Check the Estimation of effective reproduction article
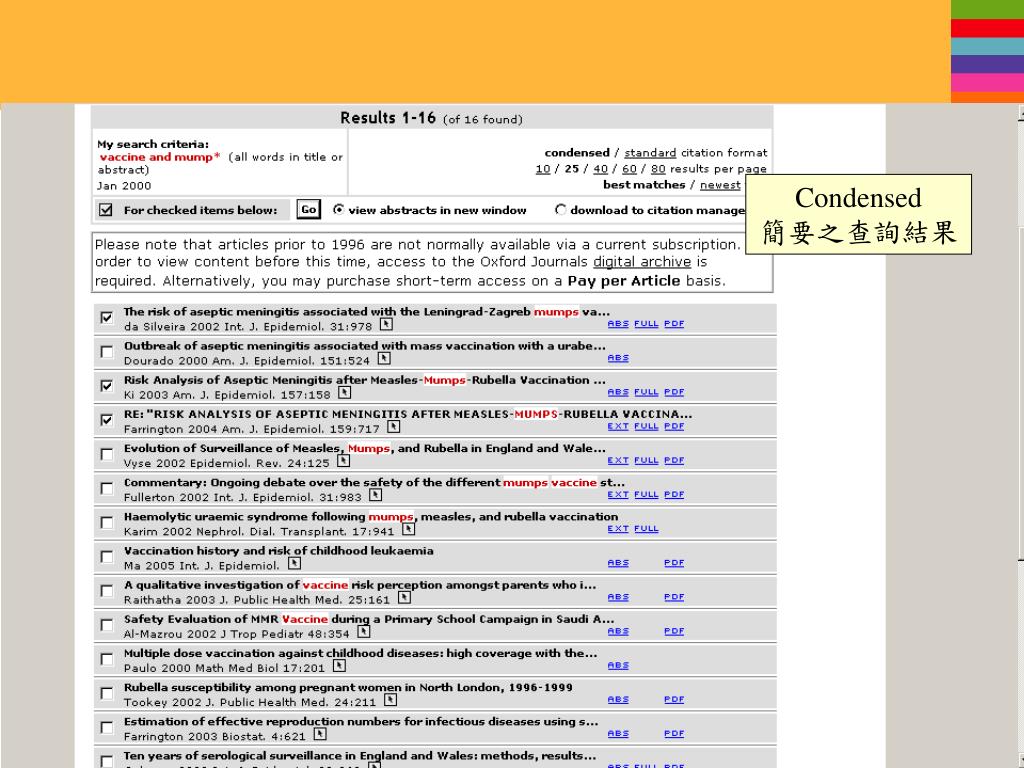The image size is (1024, 768). pos(106,728)
